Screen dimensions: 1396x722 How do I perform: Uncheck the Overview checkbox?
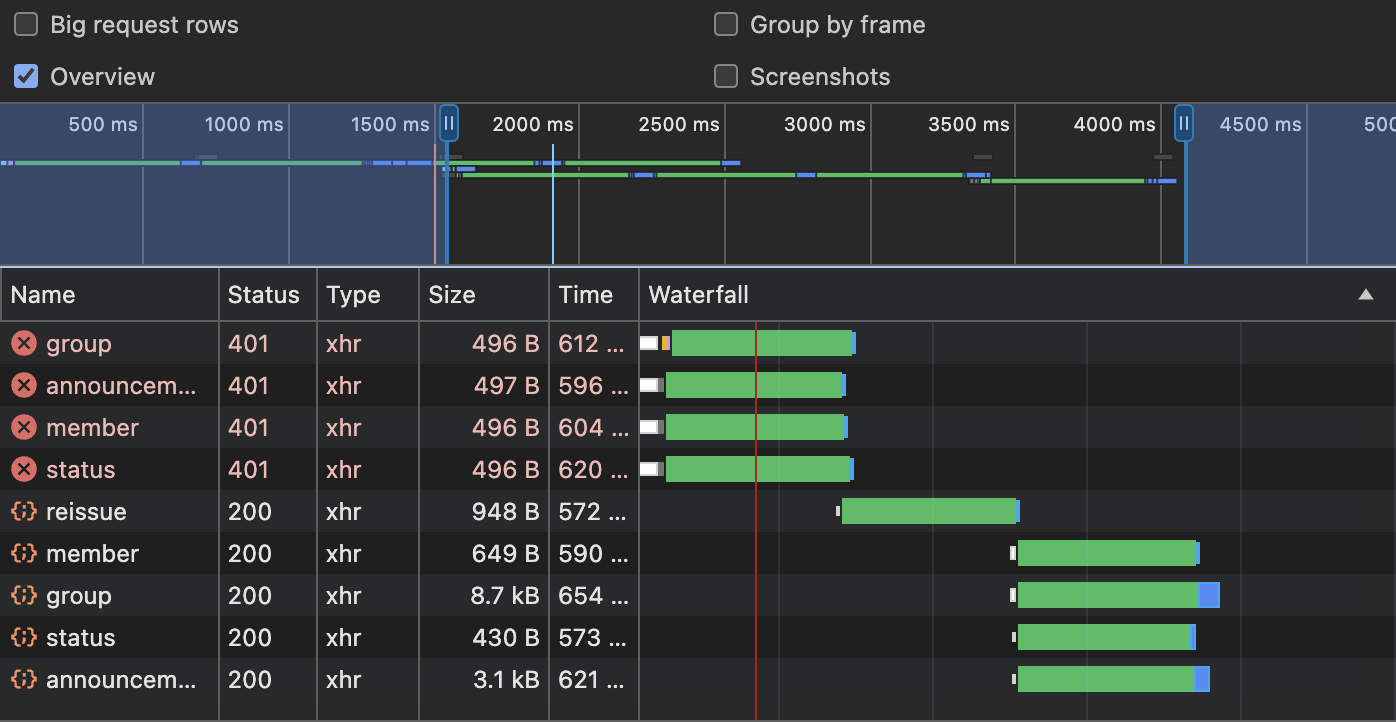point(26,77)
